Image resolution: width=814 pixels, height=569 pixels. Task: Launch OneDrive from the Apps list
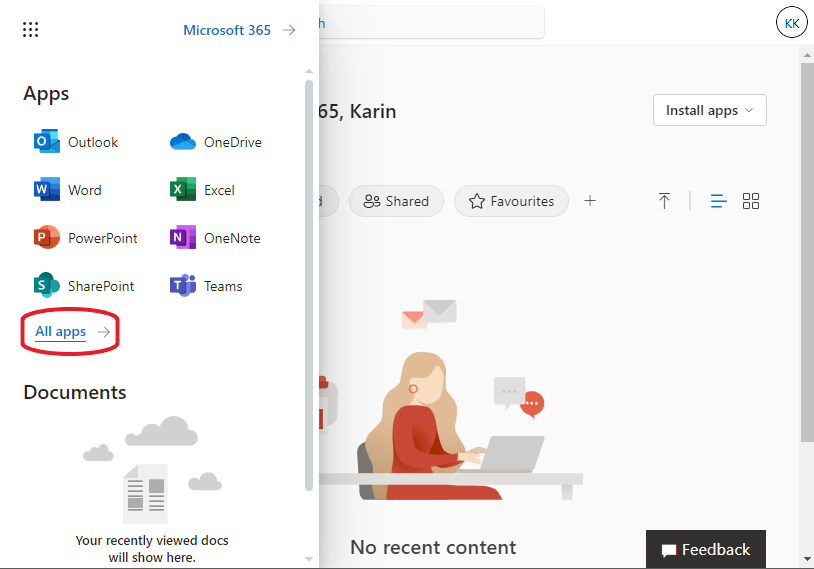tap(216, 142)
